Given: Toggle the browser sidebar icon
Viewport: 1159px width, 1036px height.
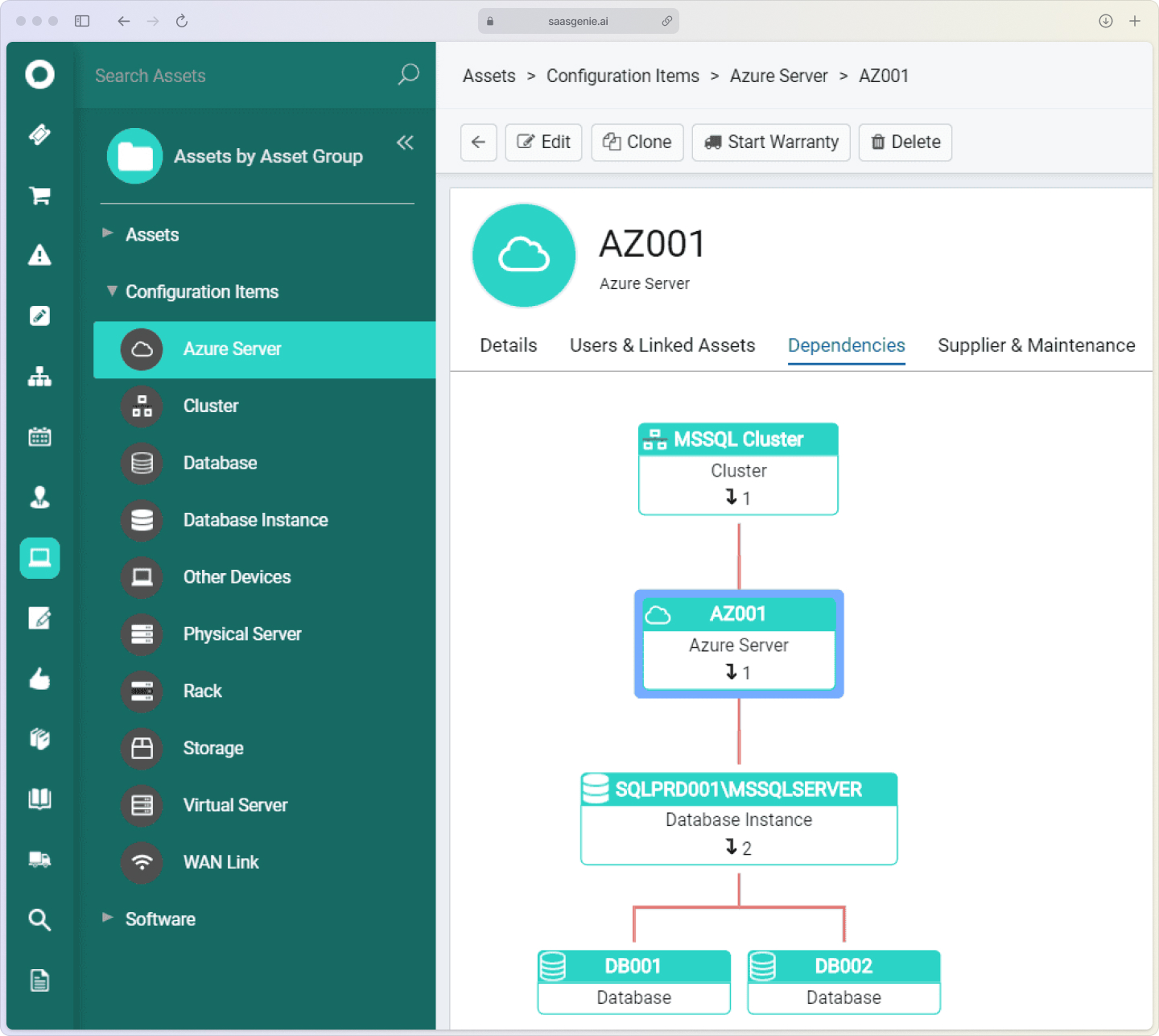Looking at the screenshot, I should click(82, 21).
